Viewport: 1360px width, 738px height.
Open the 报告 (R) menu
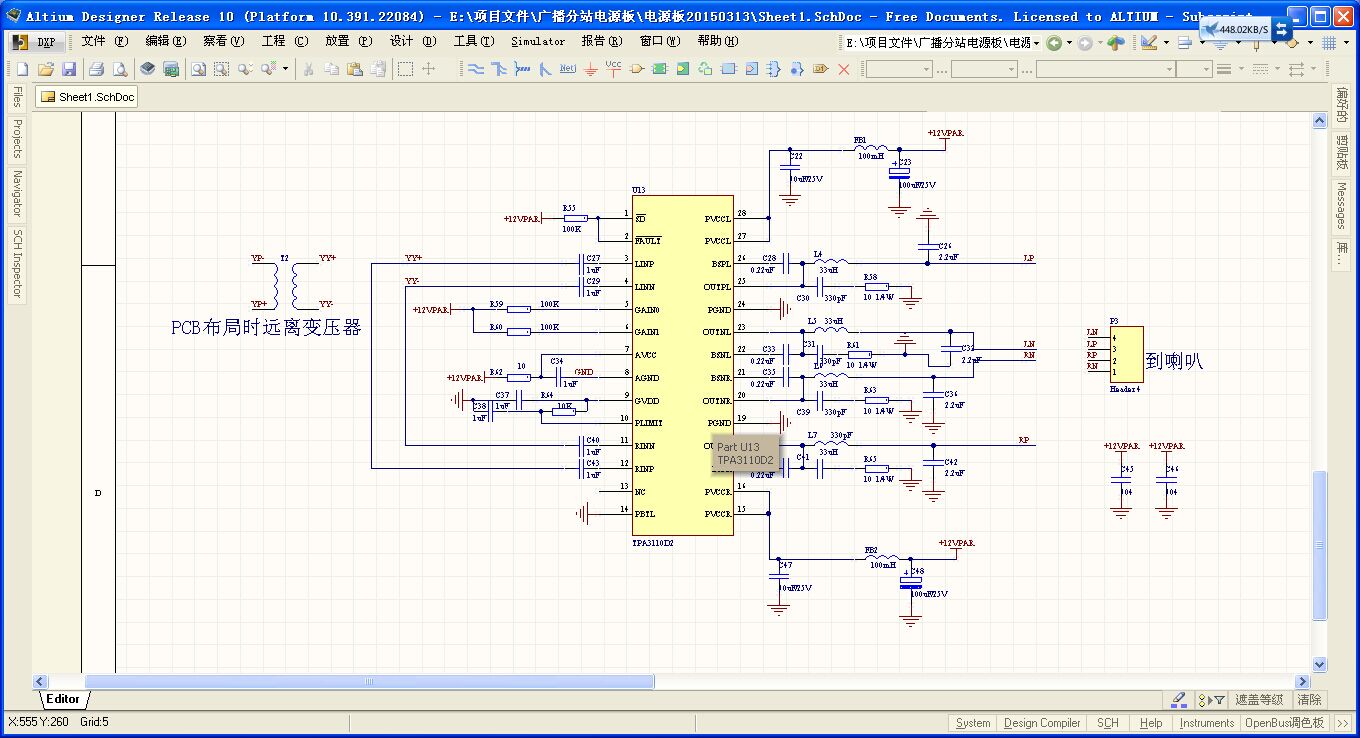point(602,41)
